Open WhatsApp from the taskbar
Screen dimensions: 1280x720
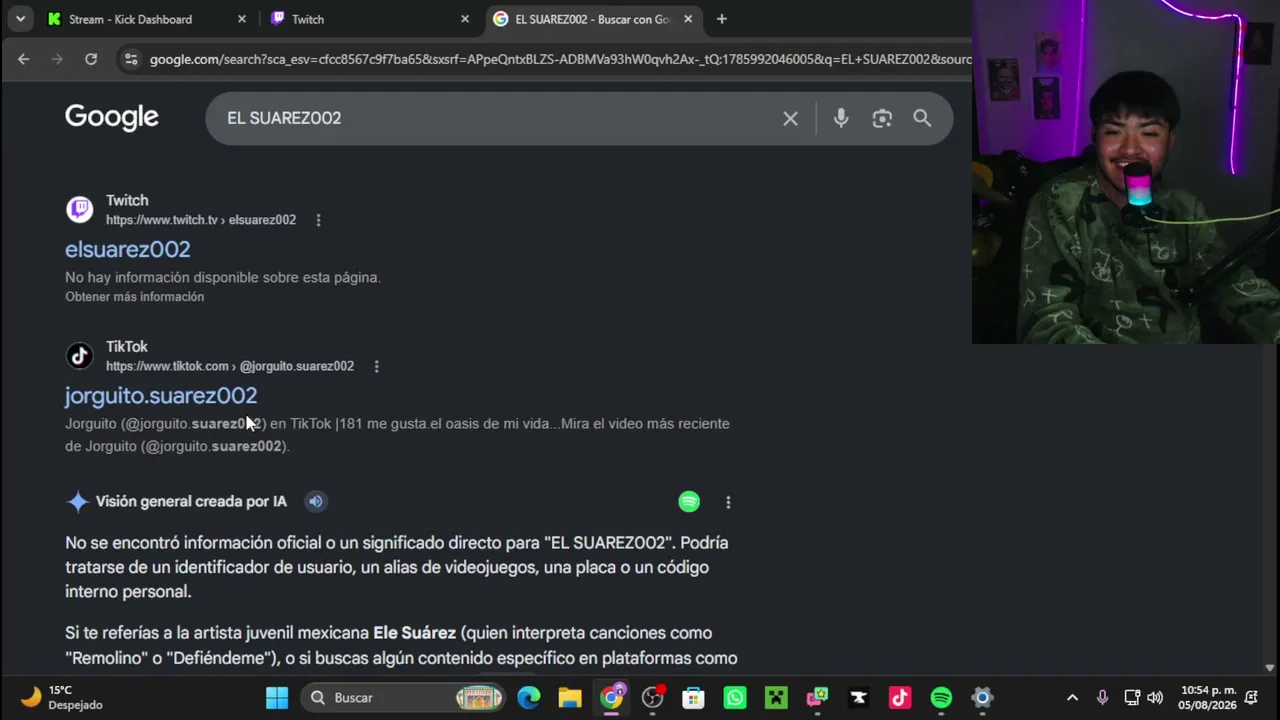[x=735, y=698]
